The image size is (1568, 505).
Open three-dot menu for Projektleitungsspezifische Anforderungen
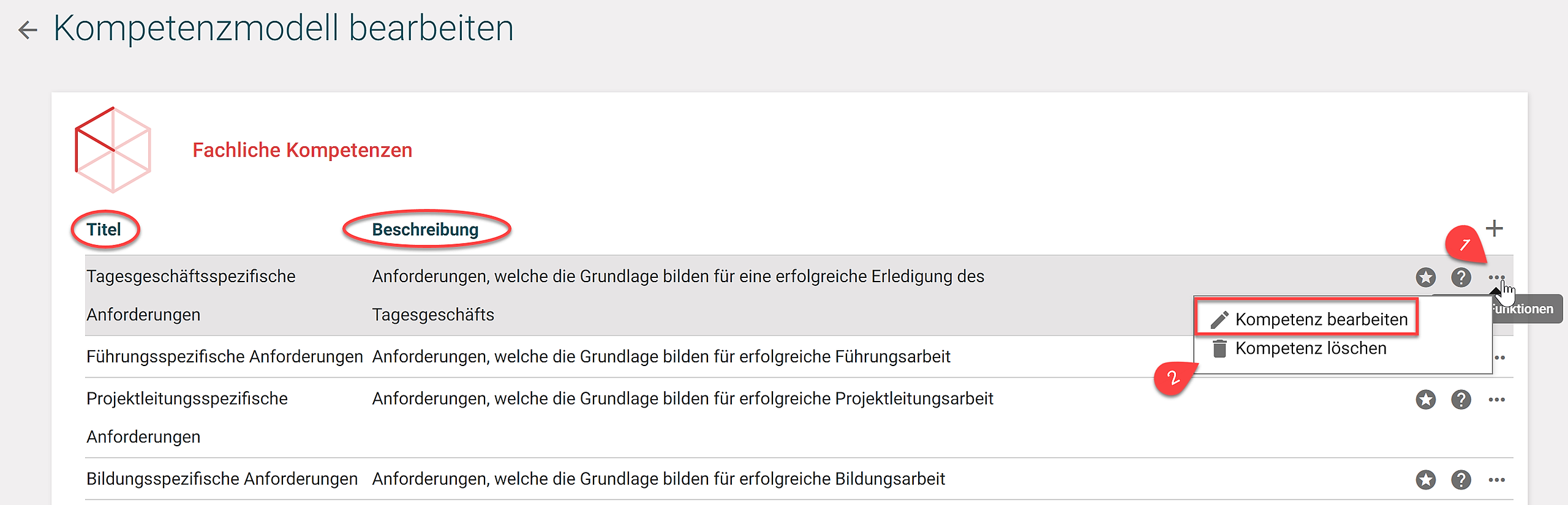[x=1496, y=400]
